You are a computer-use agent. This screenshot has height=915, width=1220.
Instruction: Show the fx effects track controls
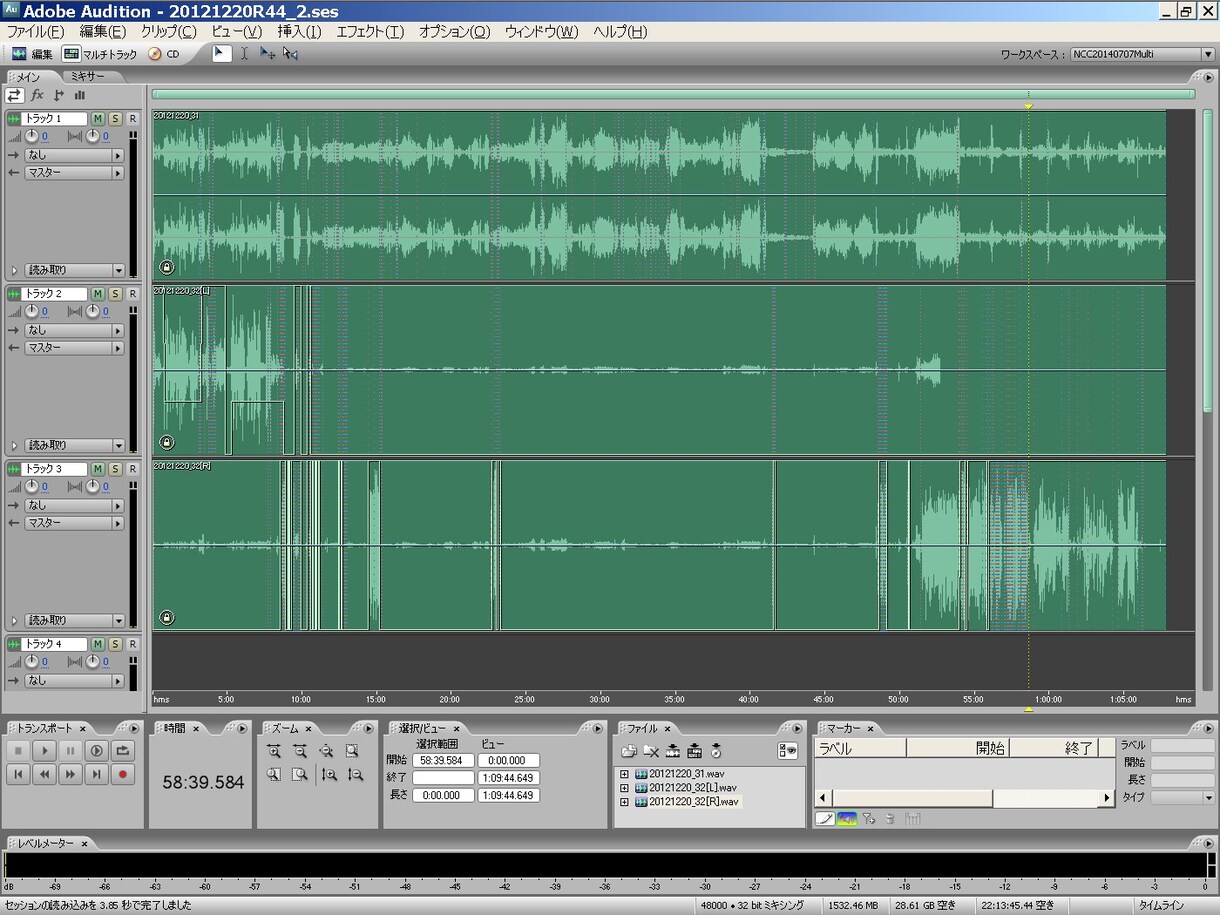click(x=37, y=95)
